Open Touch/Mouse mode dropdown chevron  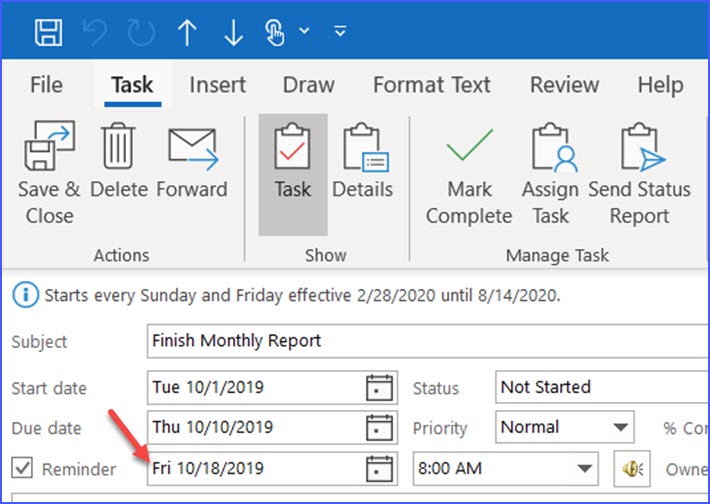(305, 31)
